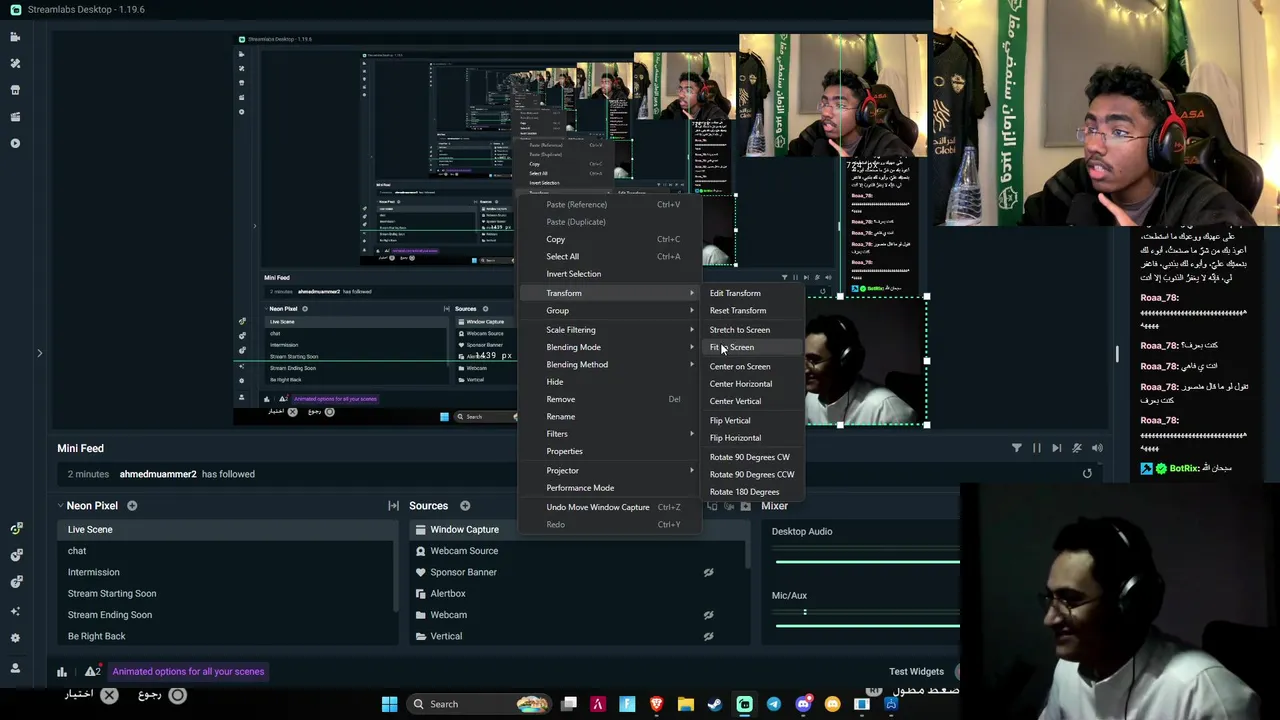This screenshot has width=1280, height=720.
Task: Choose Copy in context menu
Action: (x=610, y=239)
